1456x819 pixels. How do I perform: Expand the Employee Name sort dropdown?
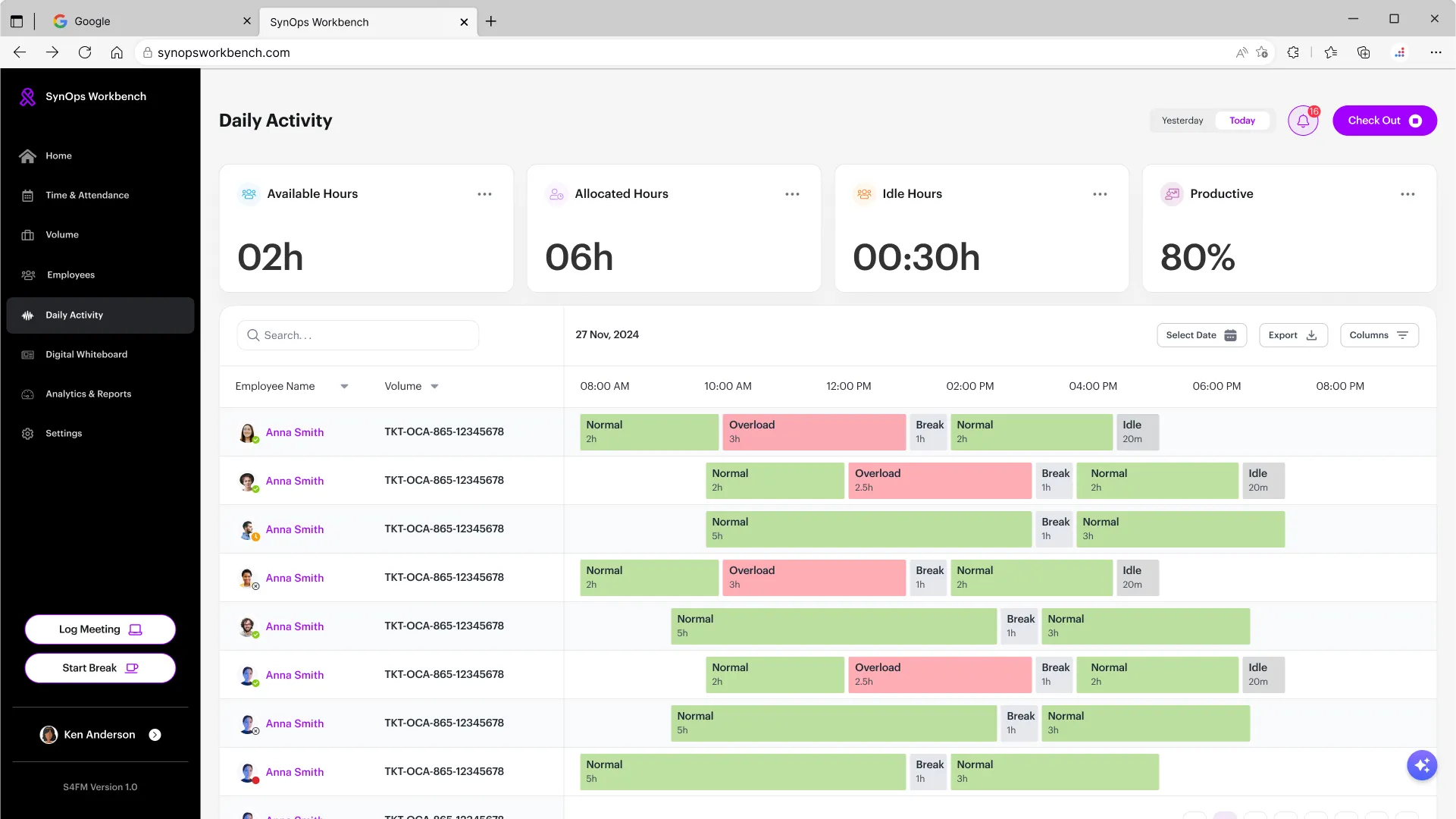click(344, 386)
